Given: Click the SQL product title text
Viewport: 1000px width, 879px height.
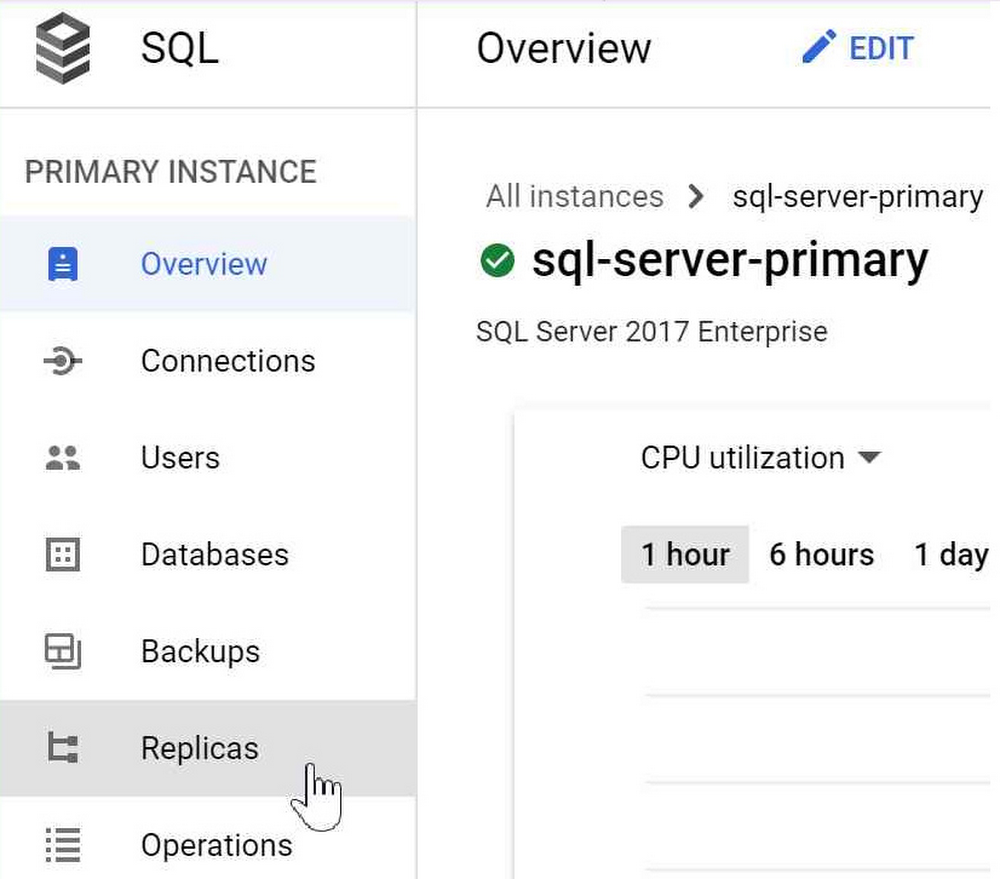Looking at the screenshot, I should point(180,48).
